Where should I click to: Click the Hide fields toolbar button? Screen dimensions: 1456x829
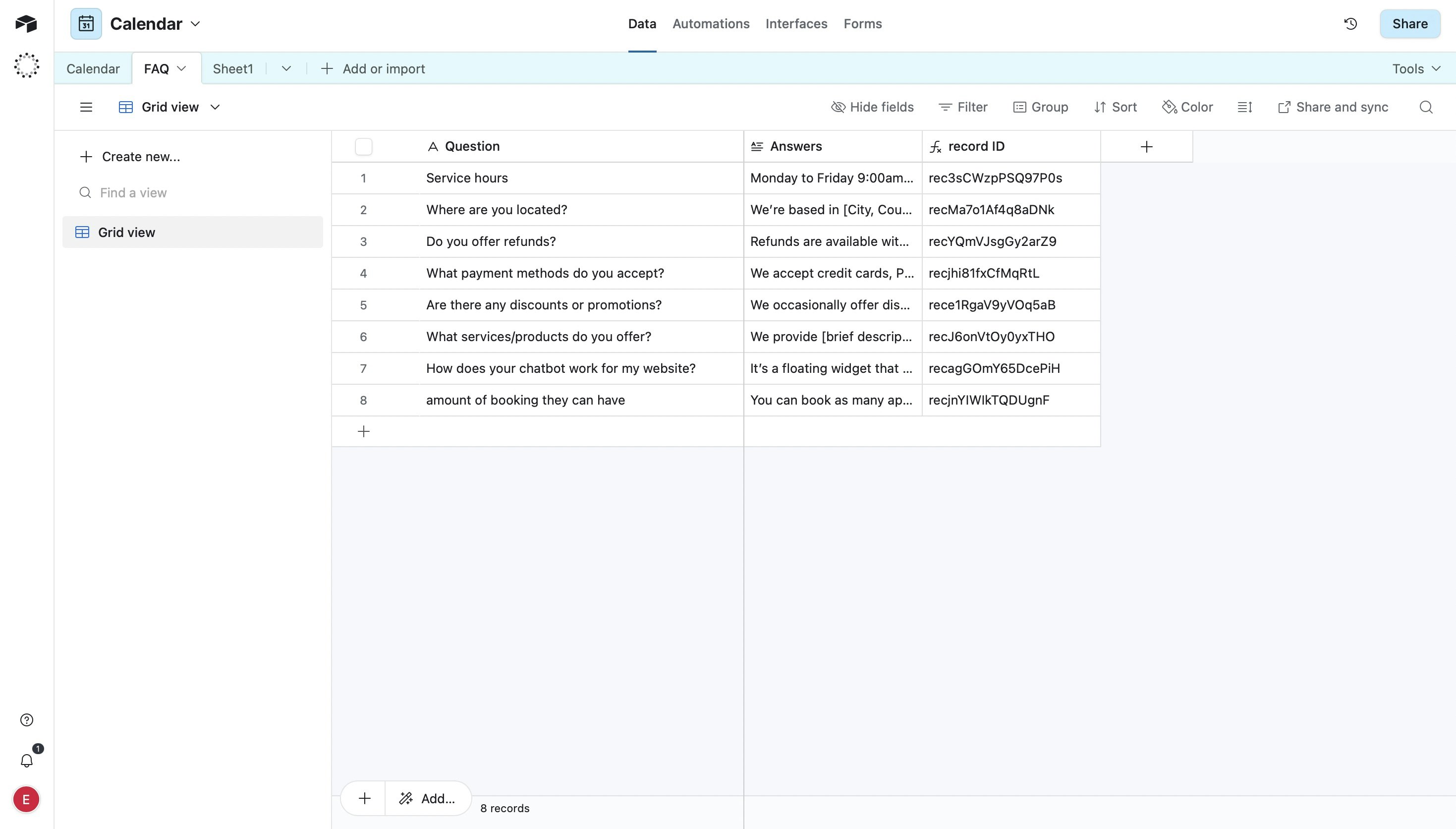(x=872, y=107)
